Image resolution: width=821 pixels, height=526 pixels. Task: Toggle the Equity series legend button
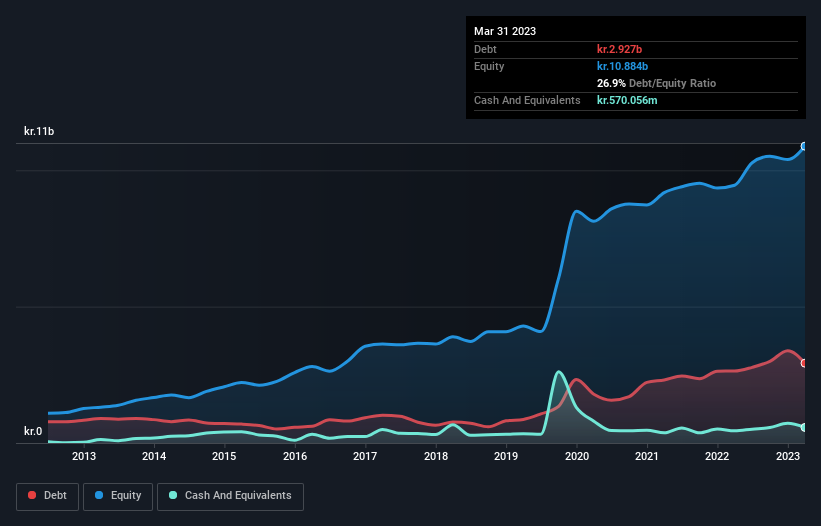point(118,496)
